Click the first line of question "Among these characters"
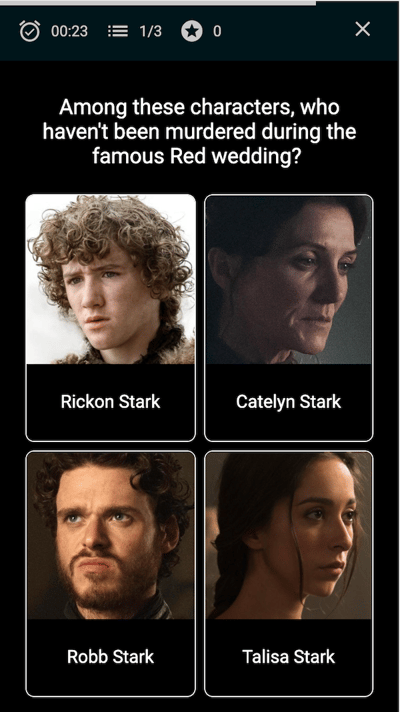The height and width of the screenshot is (712, 400). tap(199, 108)
